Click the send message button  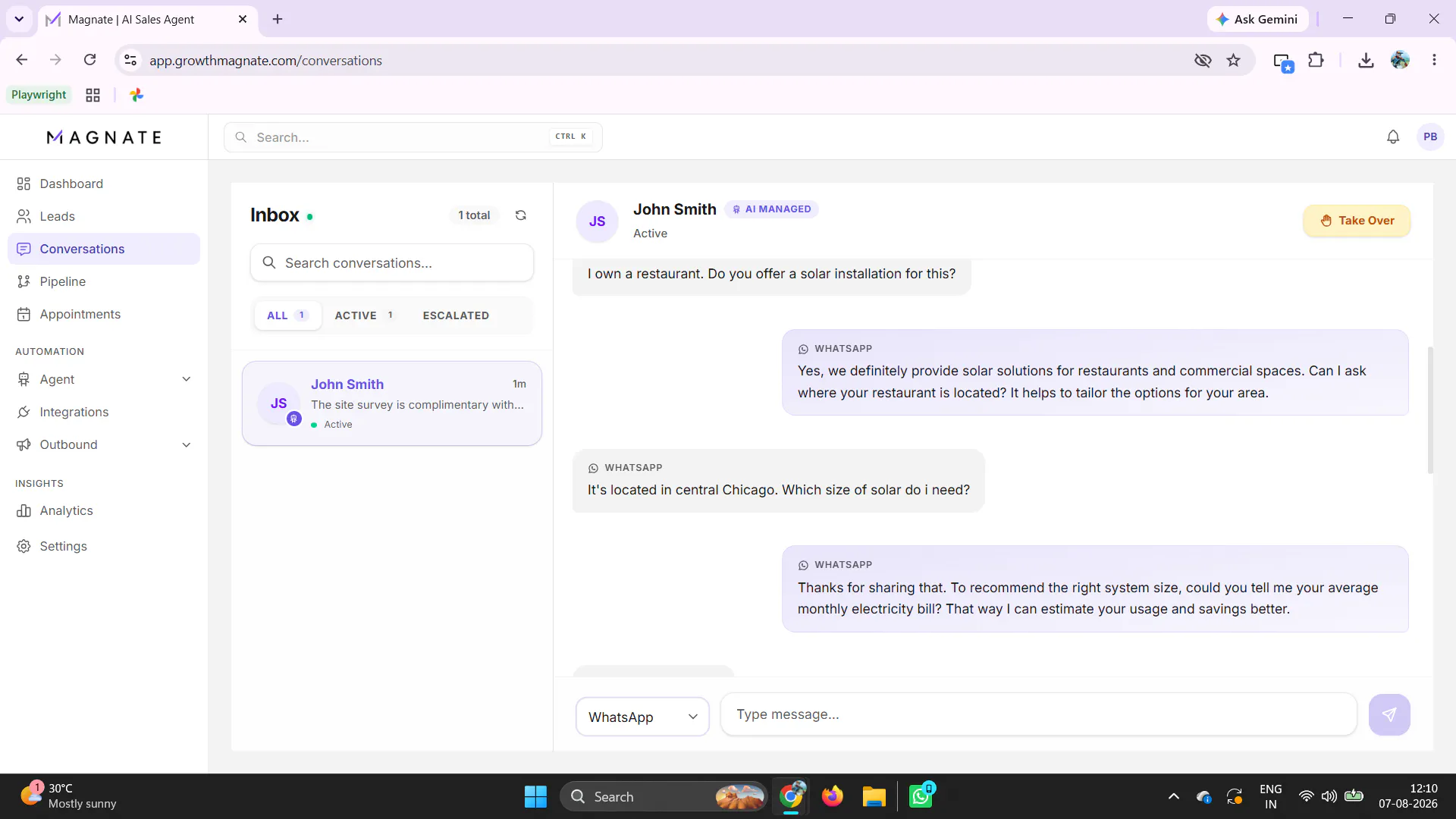pyautogui.click(x=1389, y=714)
